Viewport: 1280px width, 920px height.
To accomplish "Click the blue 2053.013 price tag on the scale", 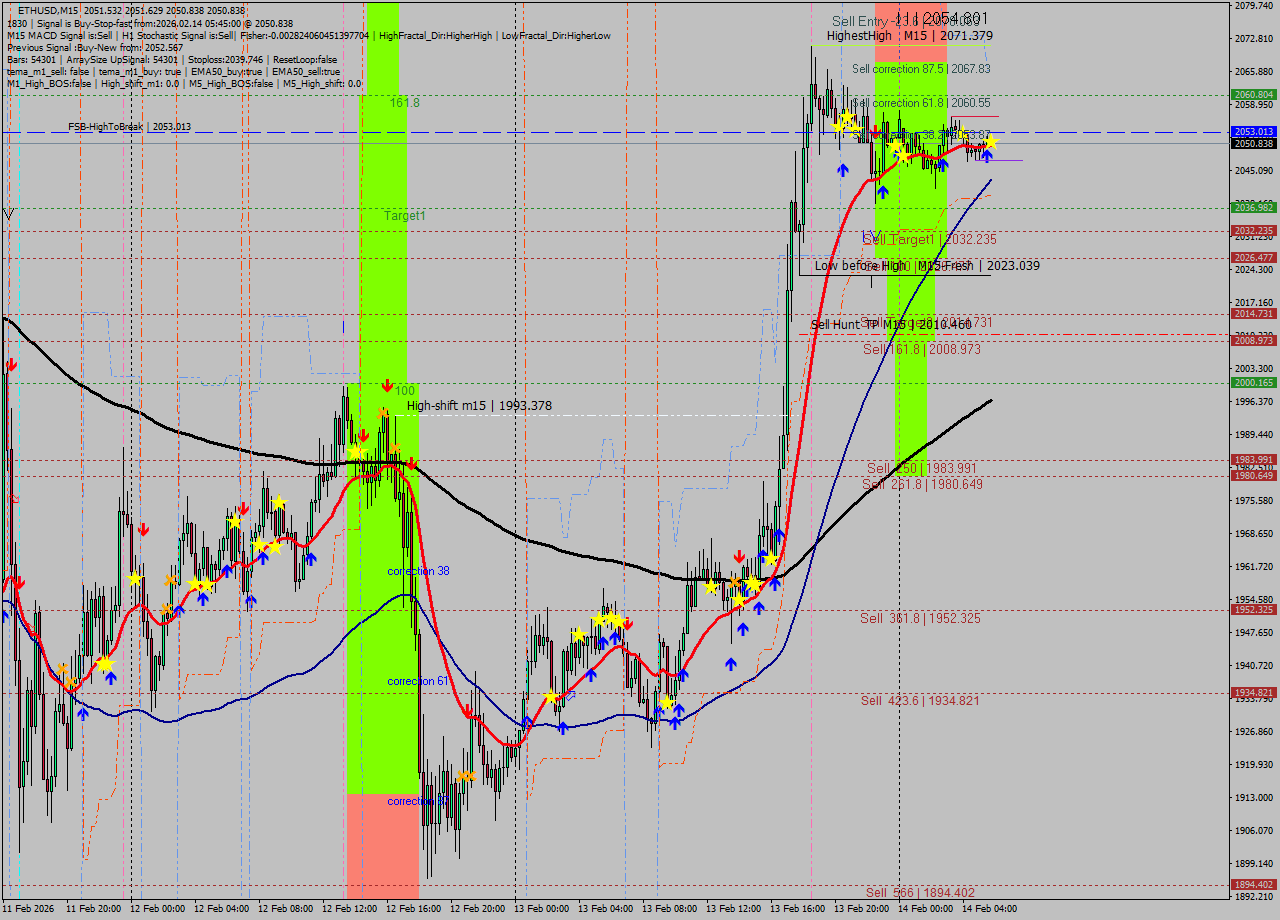I will pos(1253,131).
